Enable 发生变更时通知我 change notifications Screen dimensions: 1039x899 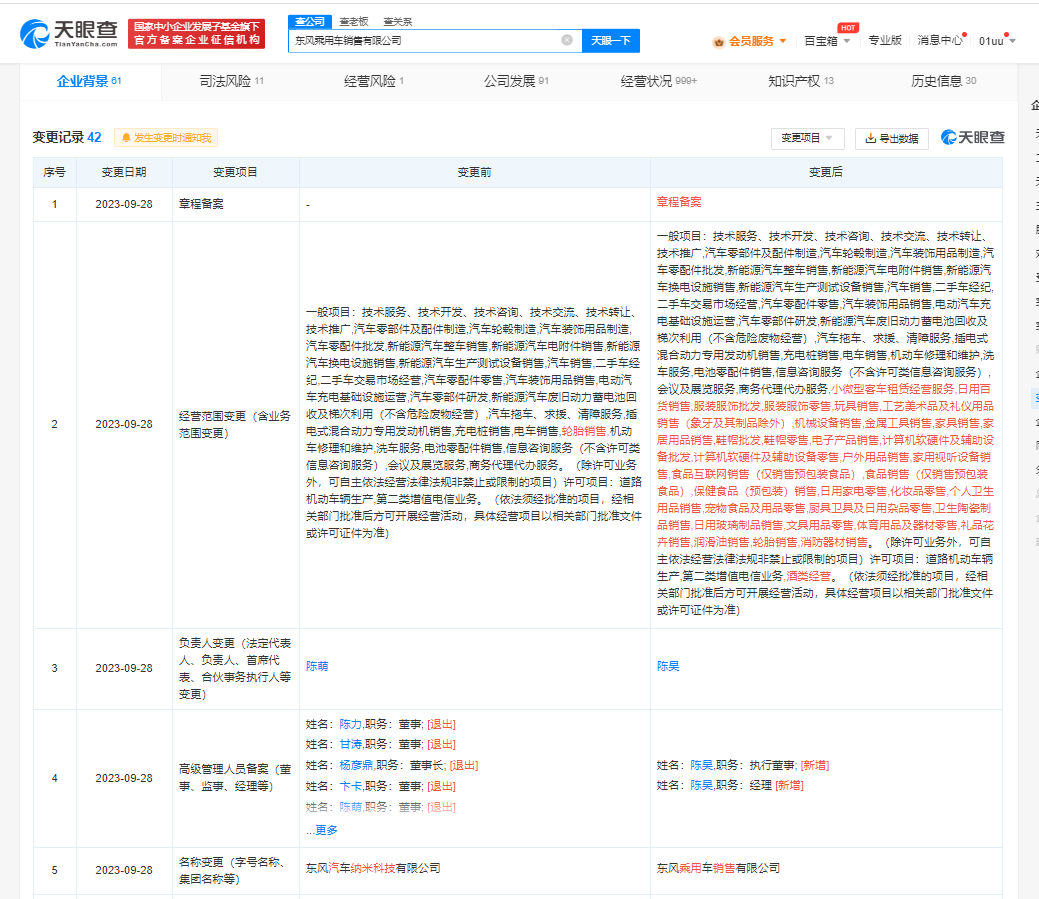164,138
